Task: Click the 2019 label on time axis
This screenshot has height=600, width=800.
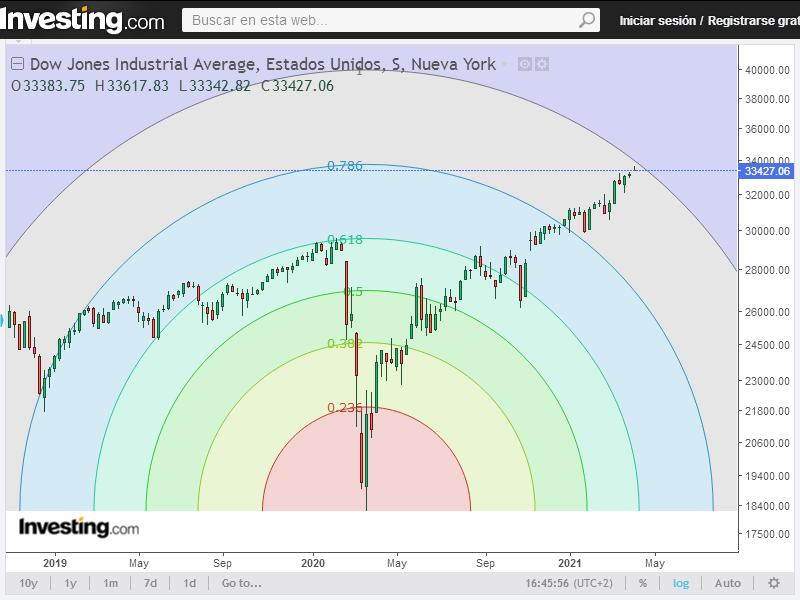Action: tap(55, 563)
